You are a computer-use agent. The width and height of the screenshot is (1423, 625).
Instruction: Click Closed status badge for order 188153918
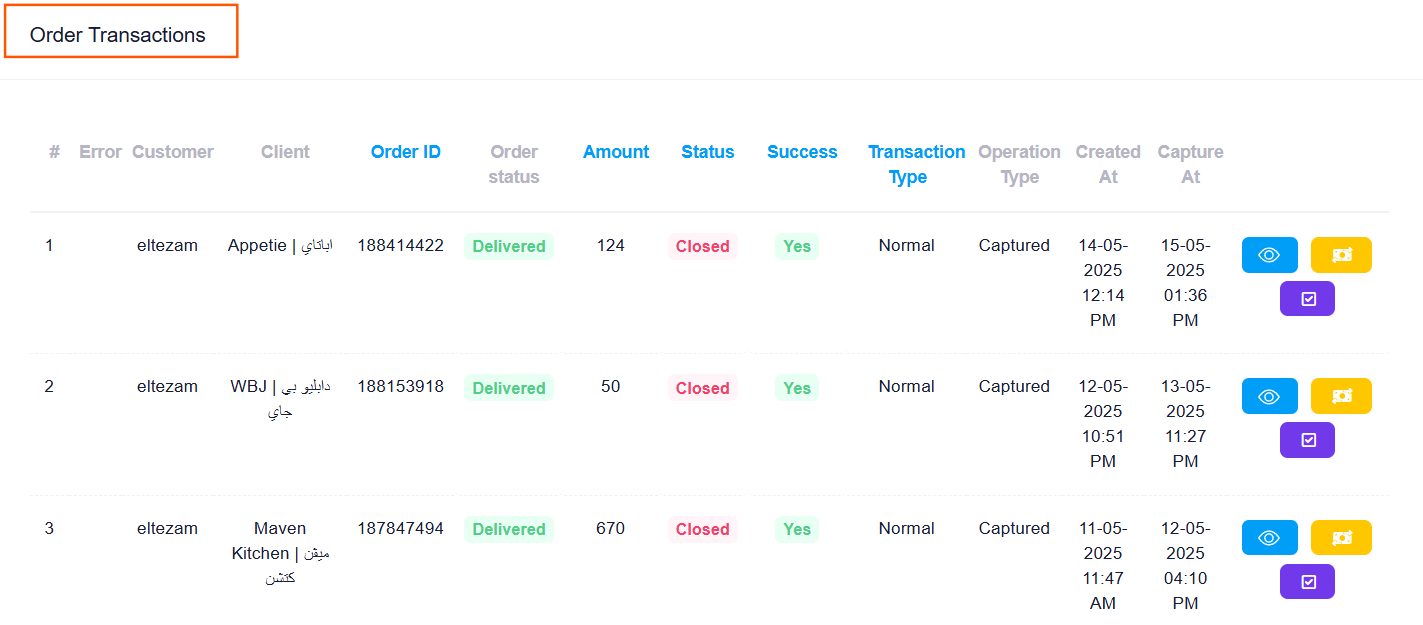pyautogui.click(x=702, y=388)
